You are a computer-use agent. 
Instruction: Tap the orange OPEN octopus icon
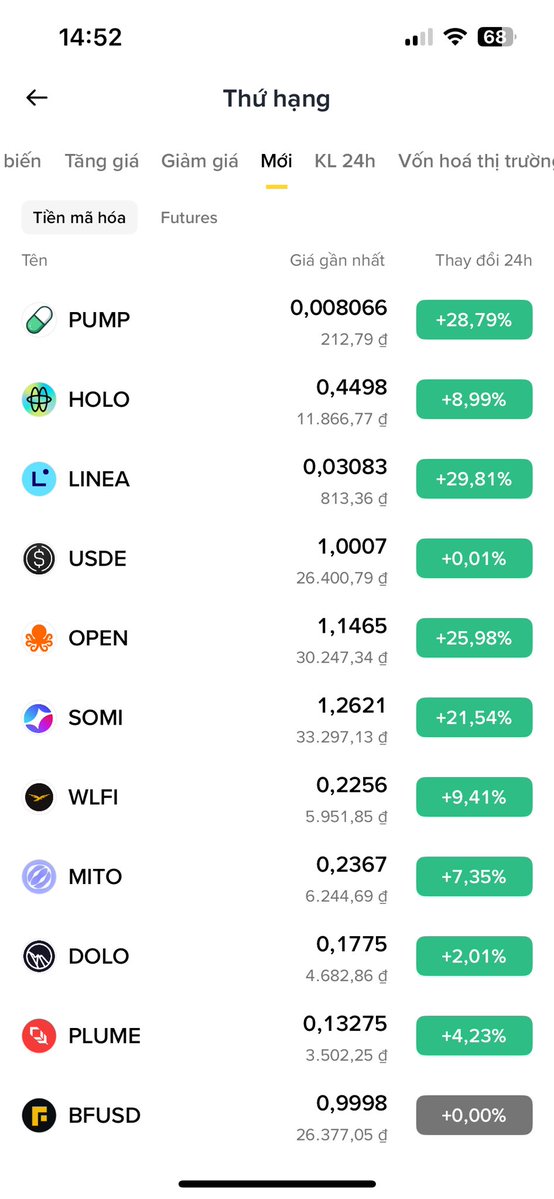[x=39, y=638]
